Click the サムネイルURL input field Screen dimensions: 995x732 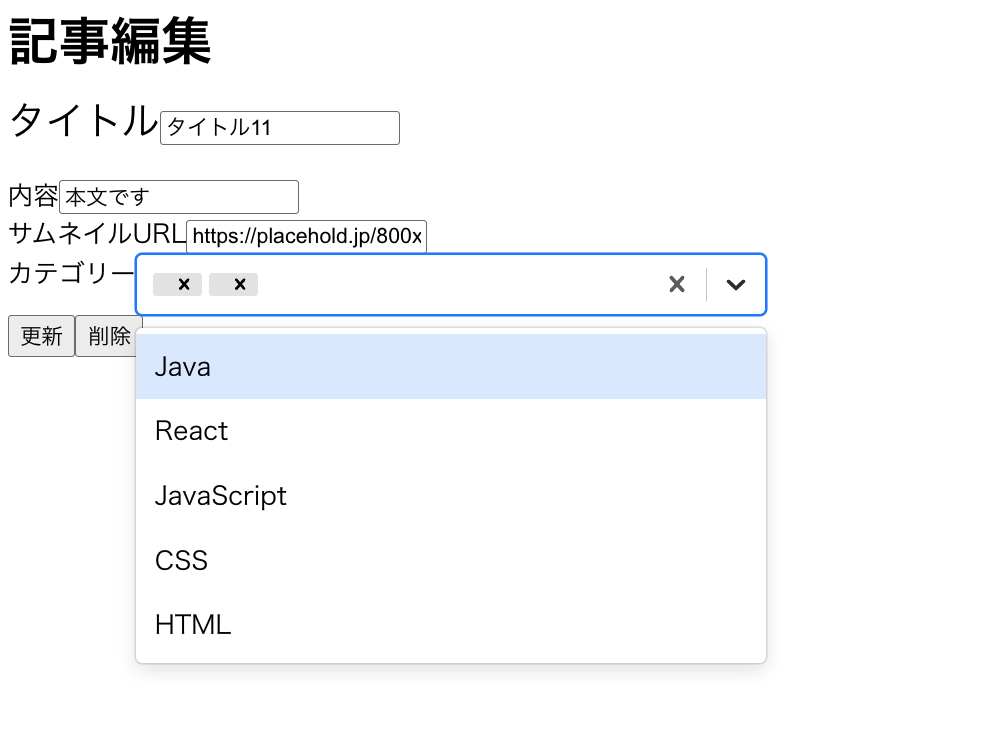307,236
